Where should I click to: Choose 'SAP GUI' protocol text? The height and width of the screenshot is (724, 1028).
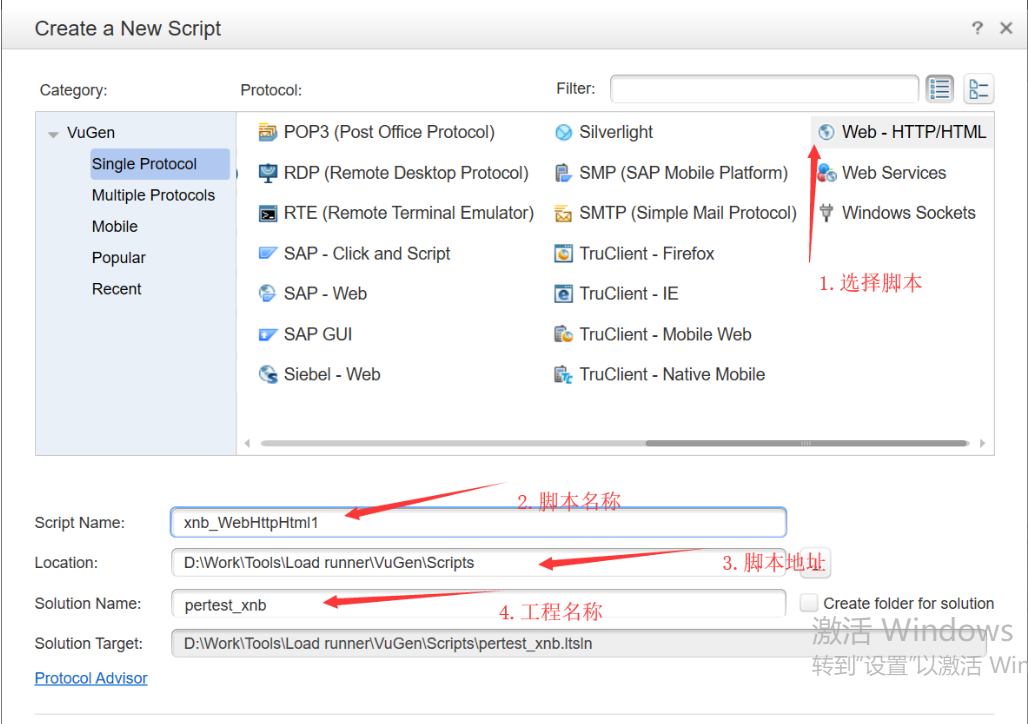pos(318,334)
